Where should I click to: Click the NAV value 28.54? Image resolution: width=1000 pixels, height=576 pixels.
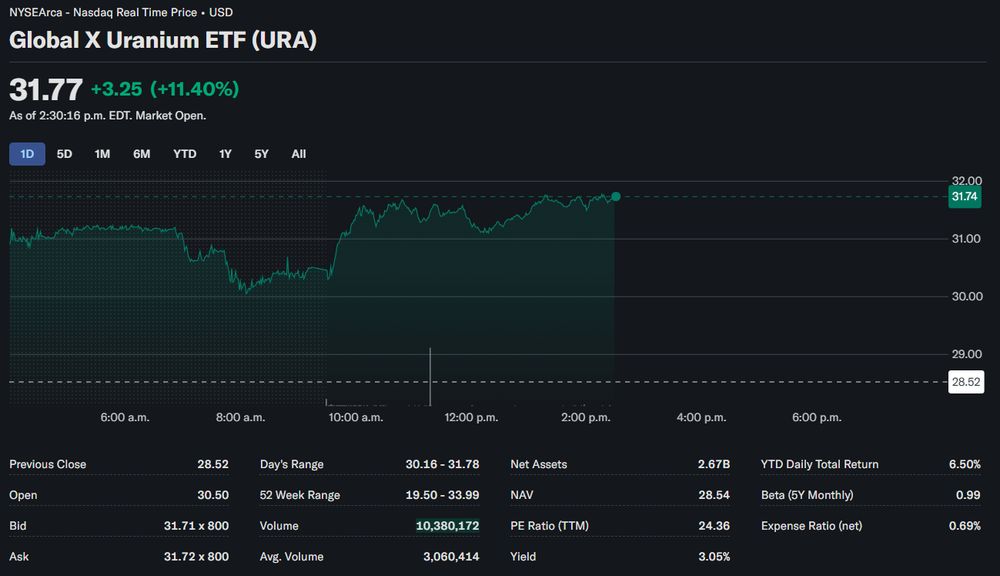tap(714, 495)
